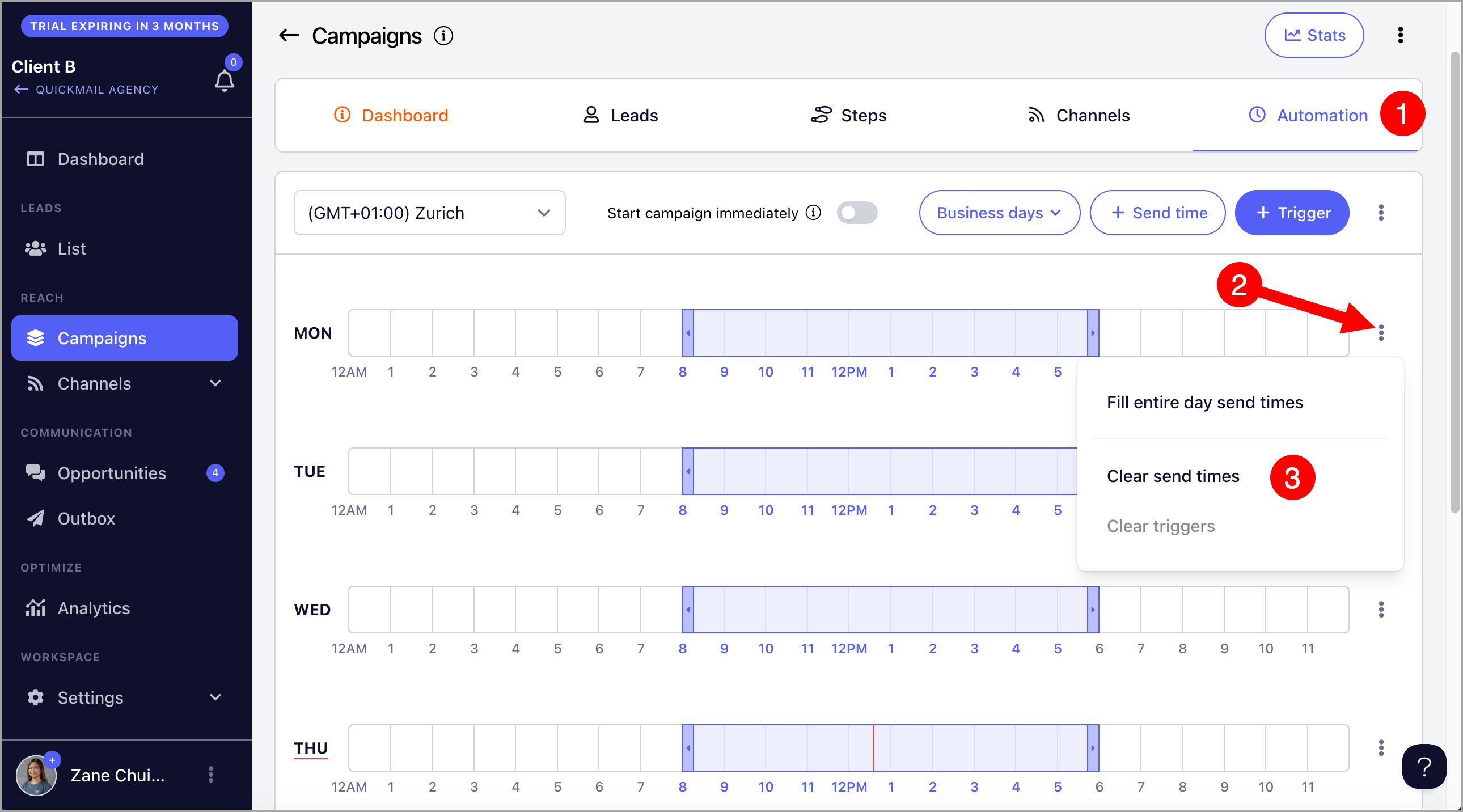Go to sidebar Dashboard

click(x=124, y=159)
